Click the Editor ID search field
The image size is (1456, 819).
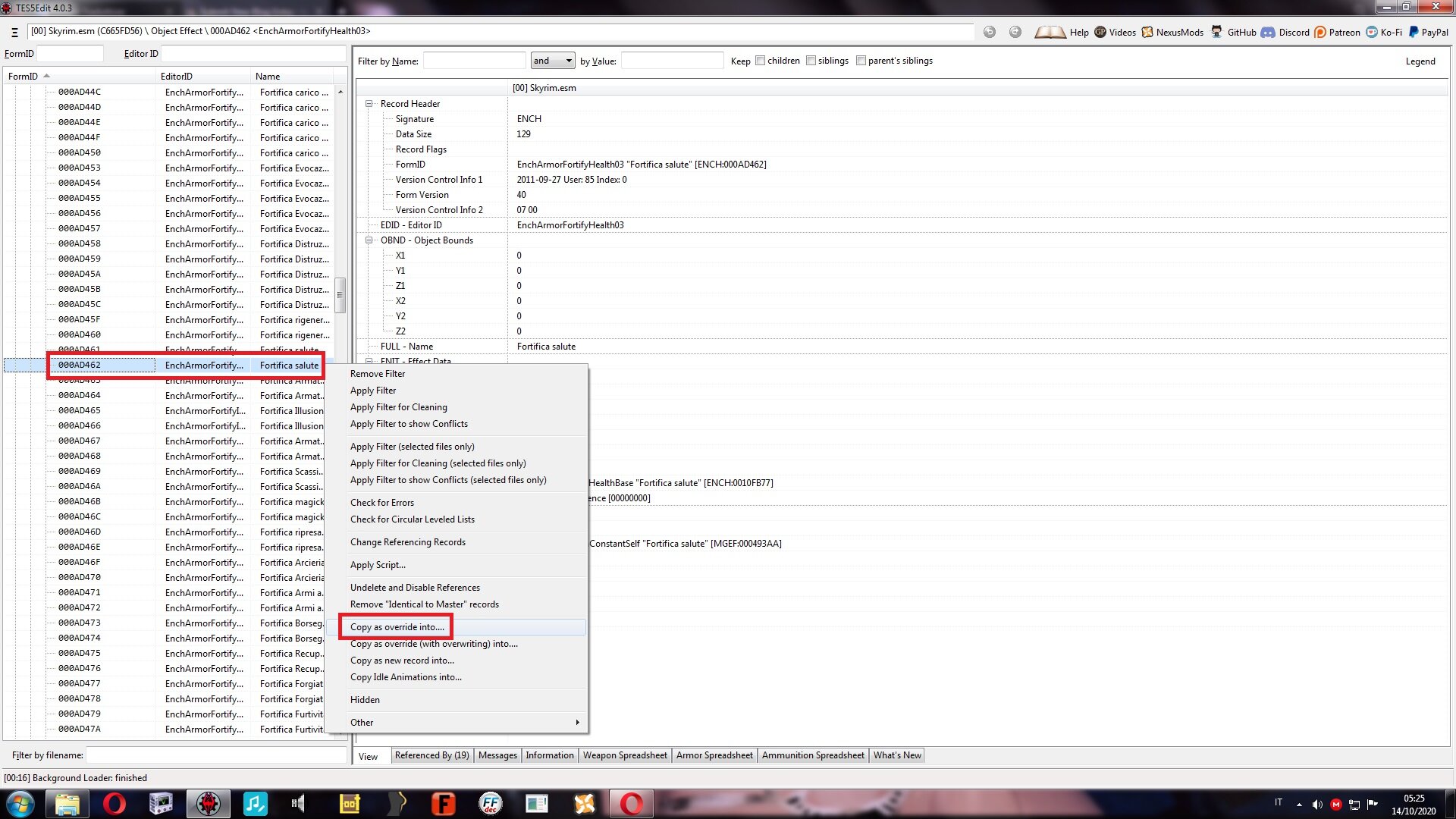(253, 54)
